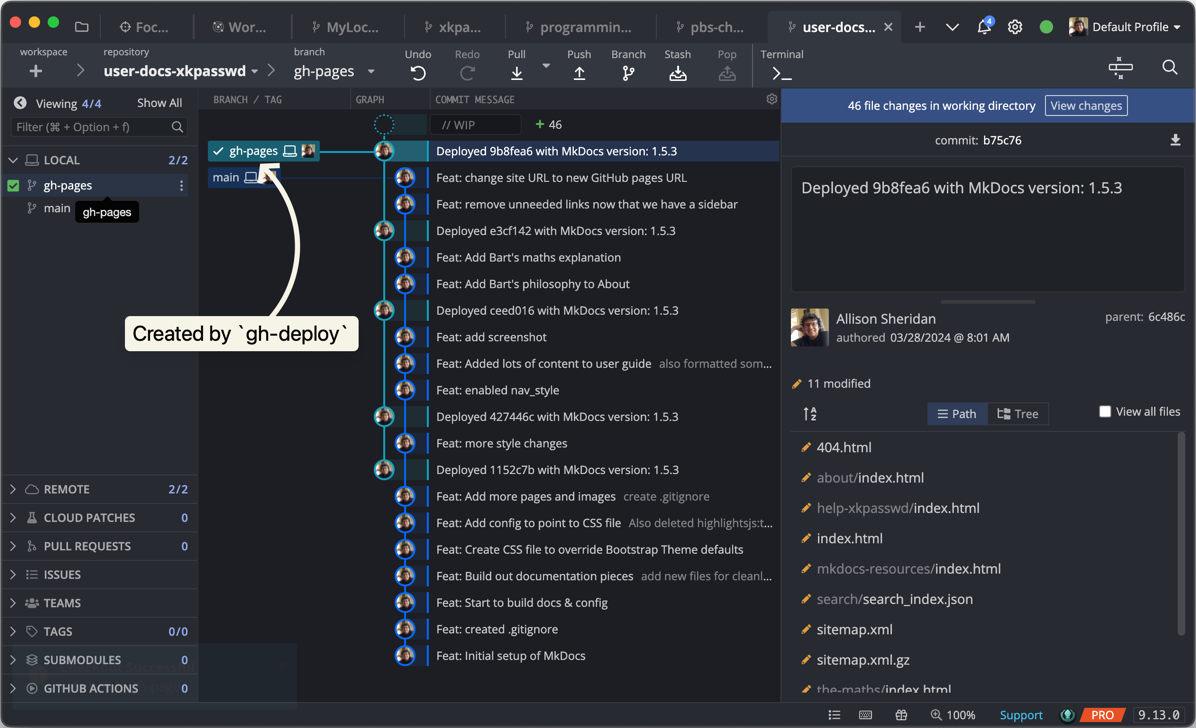1196x728 pixels.
Task: Click the Undo icon in toolbar
Action: (x=418, y=73)
